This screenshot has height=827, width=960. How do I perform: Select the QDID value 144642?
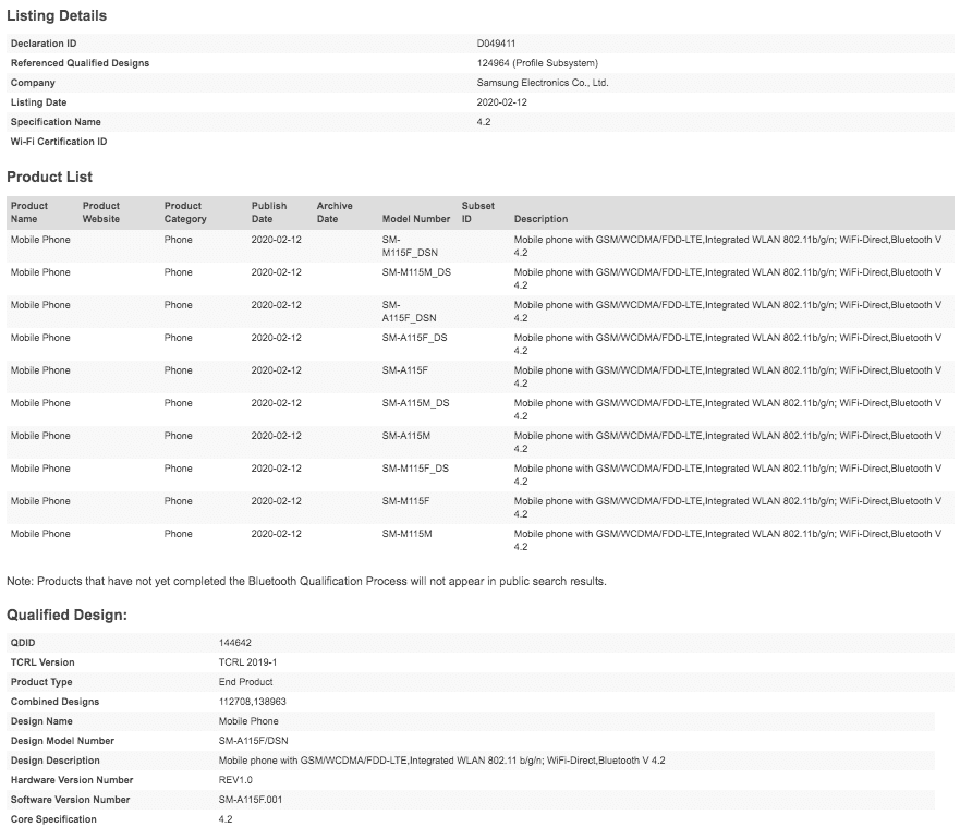click(x=235, y=643)
